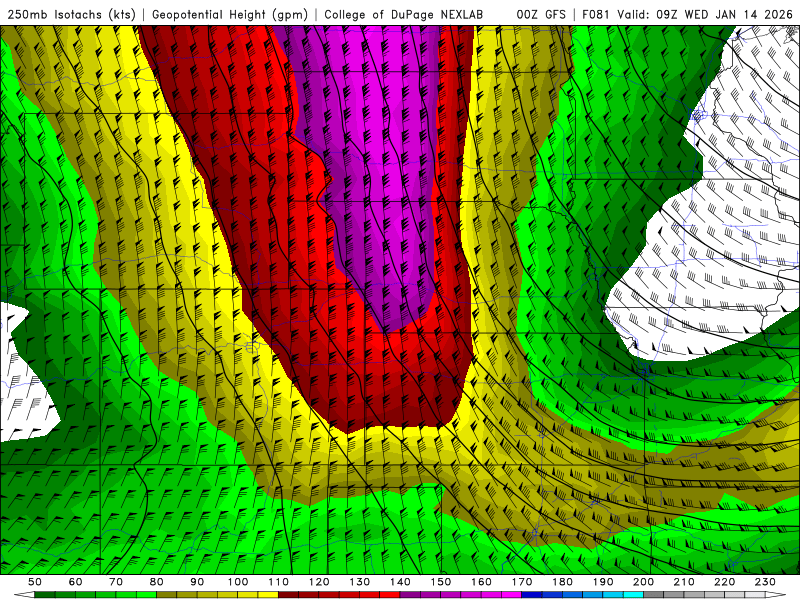Select the dark blue swatch starting at 170
Image resolution: width=800 pixels, height=600 pixels.
coord(532,595)
